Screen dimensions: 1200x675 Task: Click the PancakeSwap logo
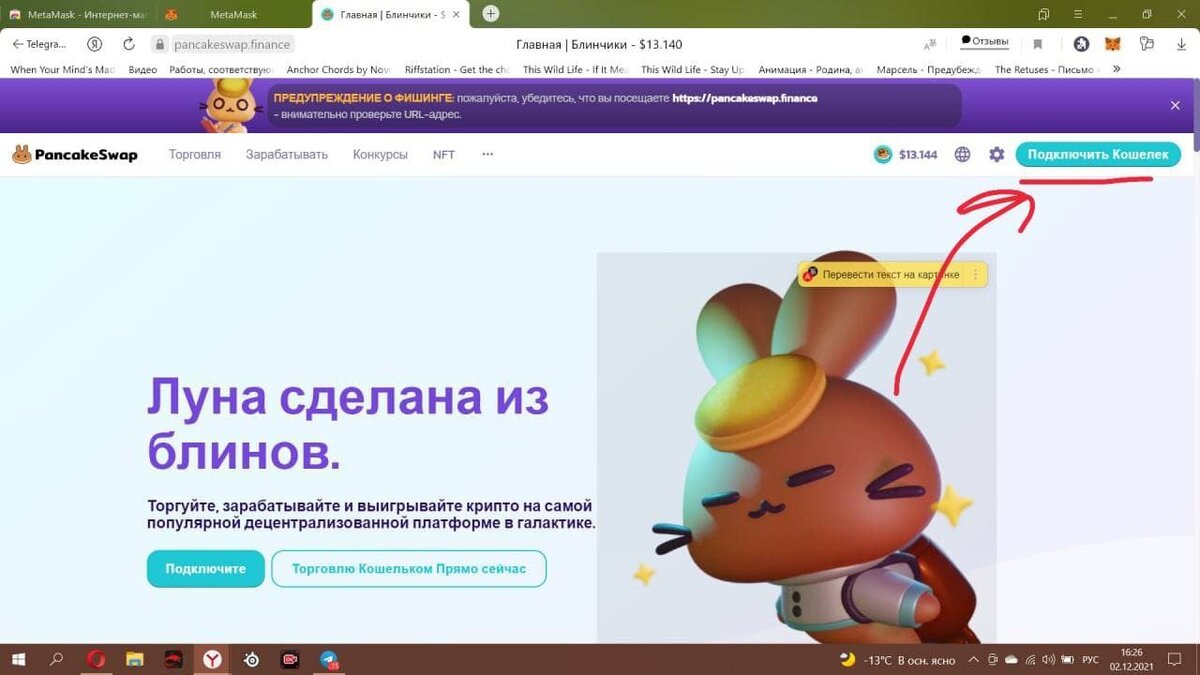74,155
